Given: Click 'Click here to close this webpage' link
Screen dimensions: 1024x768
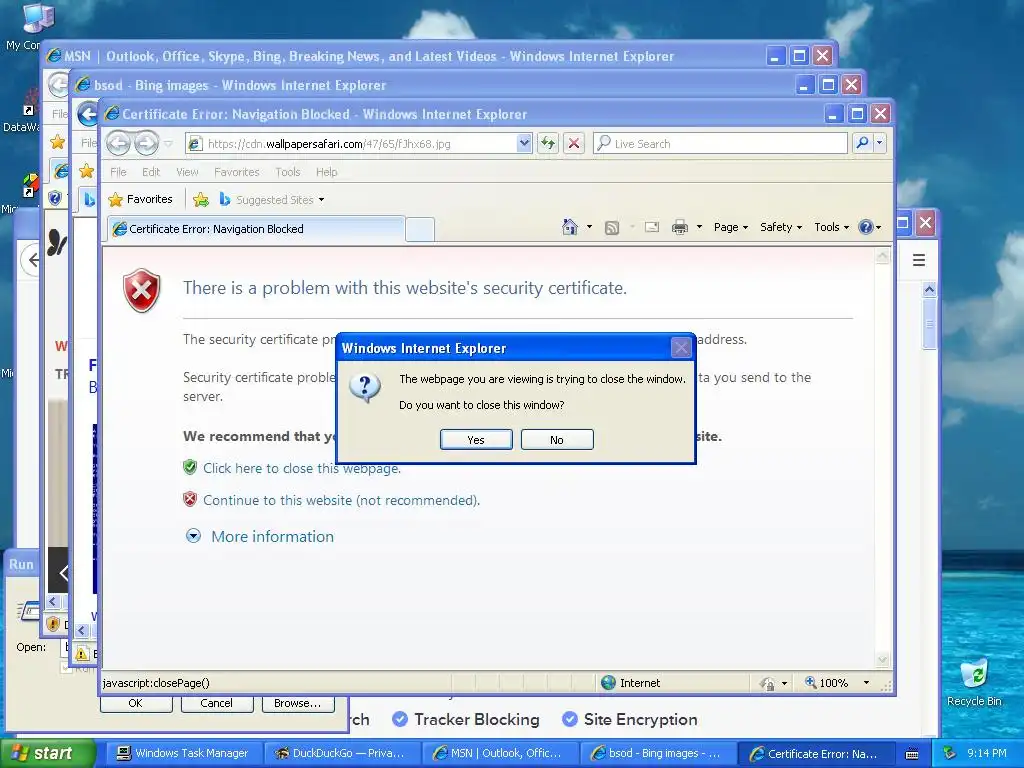Looking at the screenshot, I should pos(302,468).
